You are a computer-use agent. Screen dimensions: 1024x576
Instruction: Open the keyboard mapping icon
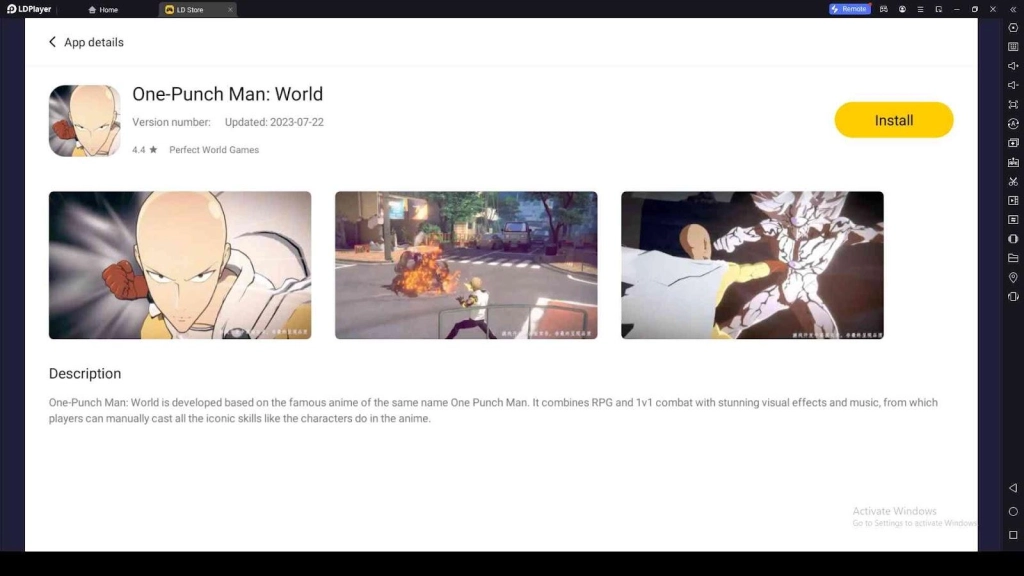[1013, 47]
